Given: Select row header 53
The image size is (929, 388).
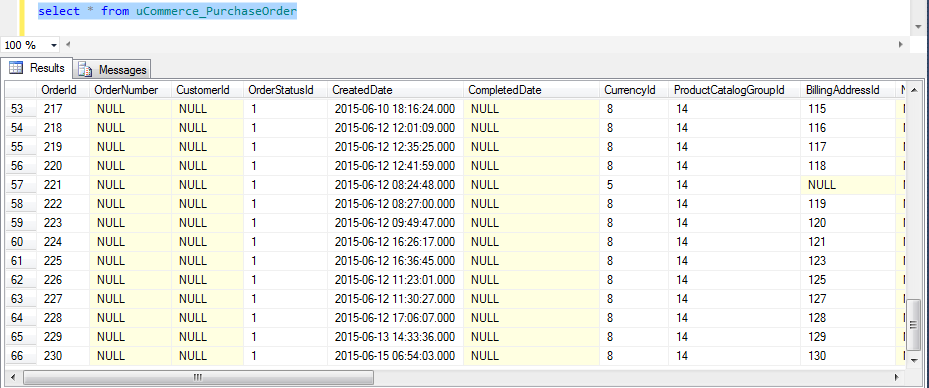Looking at the screenshot, I should pyautogui.click(x=21, y=109).
